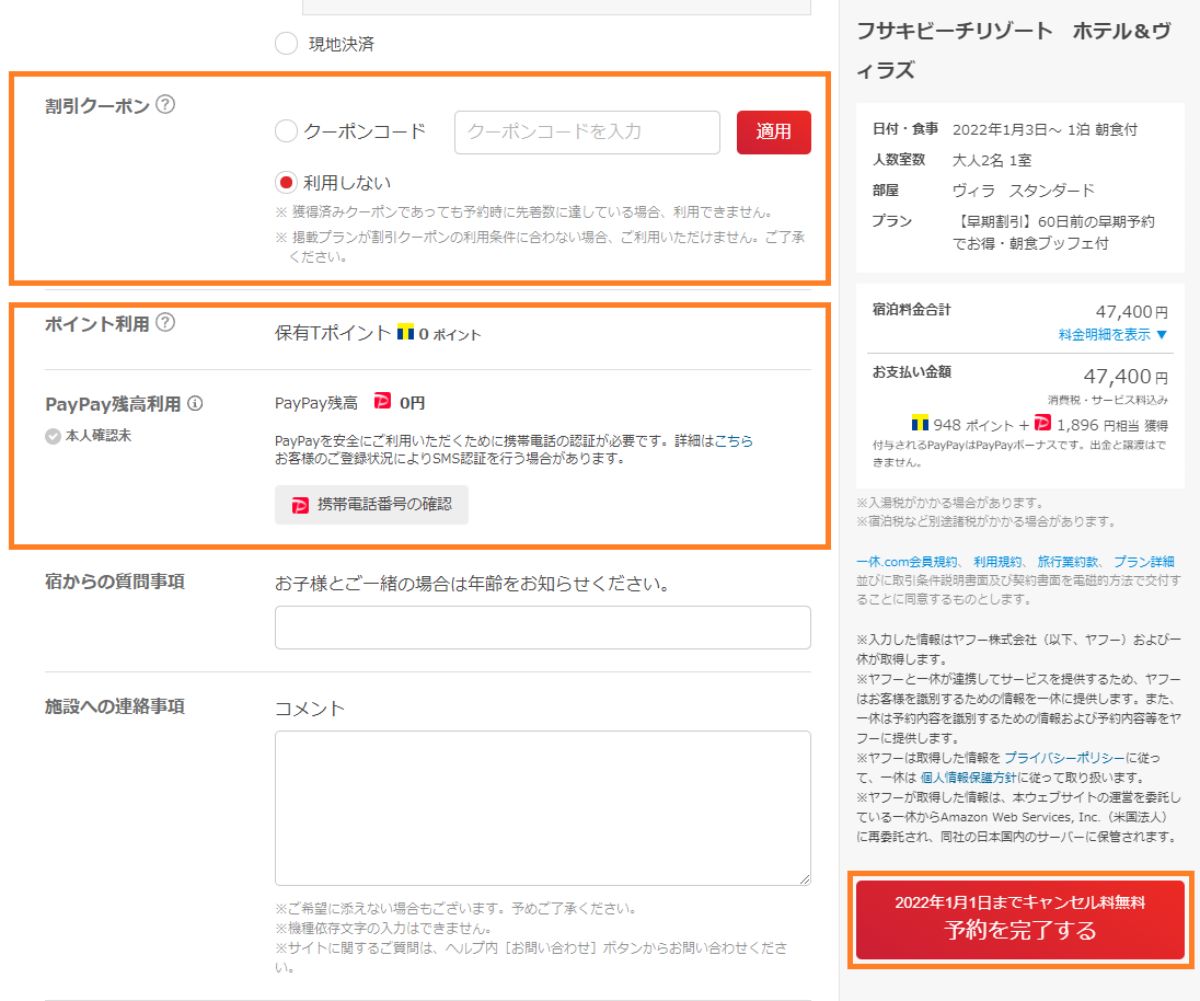Select the クーポンコード radio button
Image resolution: width=1200 pixels, height=1001 pixels.
pyautogui.click(x=286, y=131)
